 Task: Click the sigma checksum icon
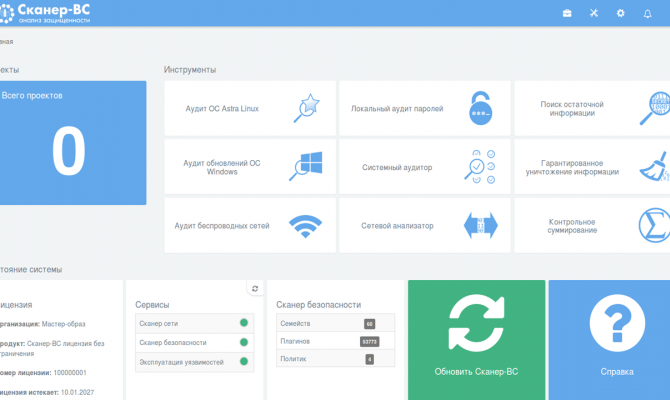[x=654, y=225]
